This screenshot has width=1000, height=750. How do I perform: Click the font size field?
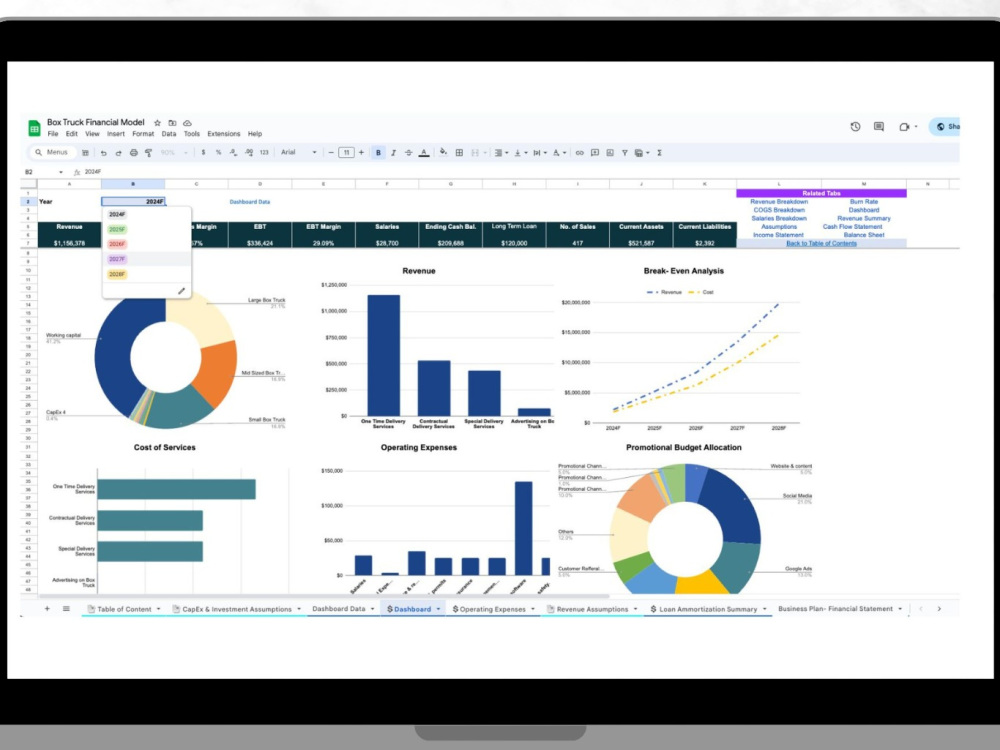pyautogui.click(x=346, y=153)
